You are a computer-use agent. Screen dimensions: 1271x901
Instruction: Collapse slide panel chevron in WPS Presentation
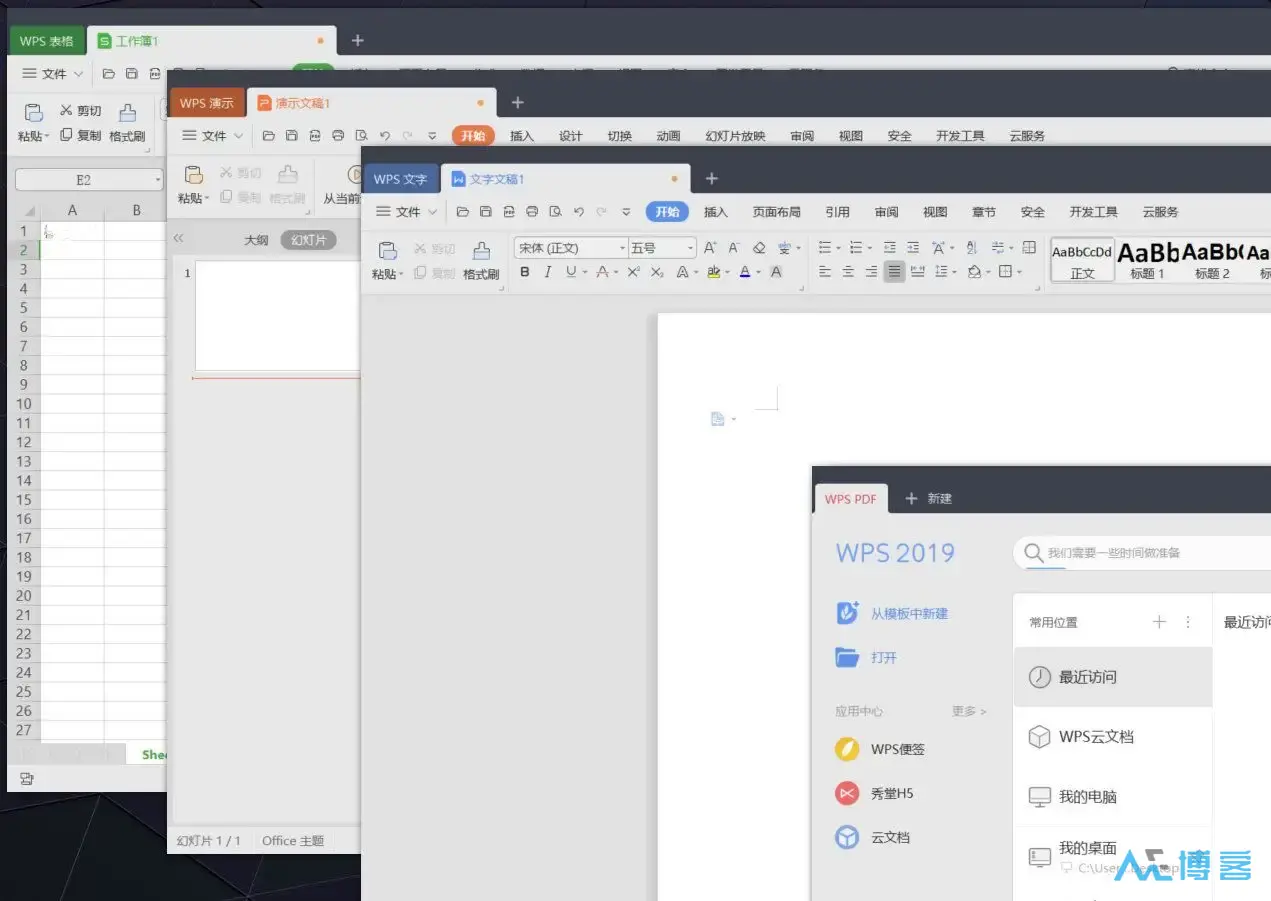click(x=178, y=239)
